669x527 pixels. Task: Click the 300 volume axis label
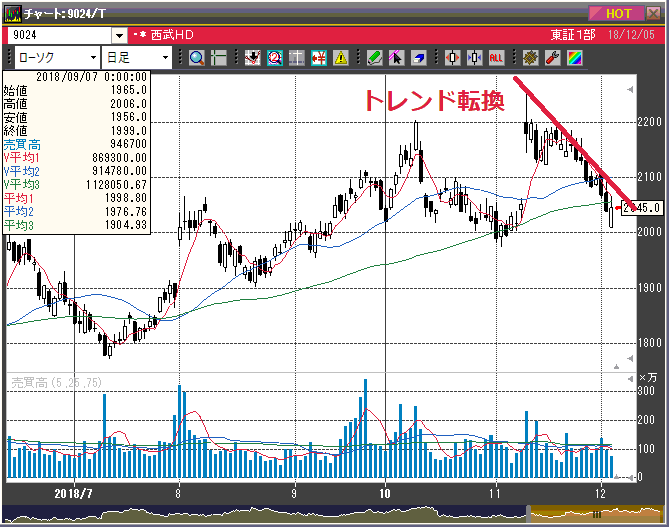(646, 391)
